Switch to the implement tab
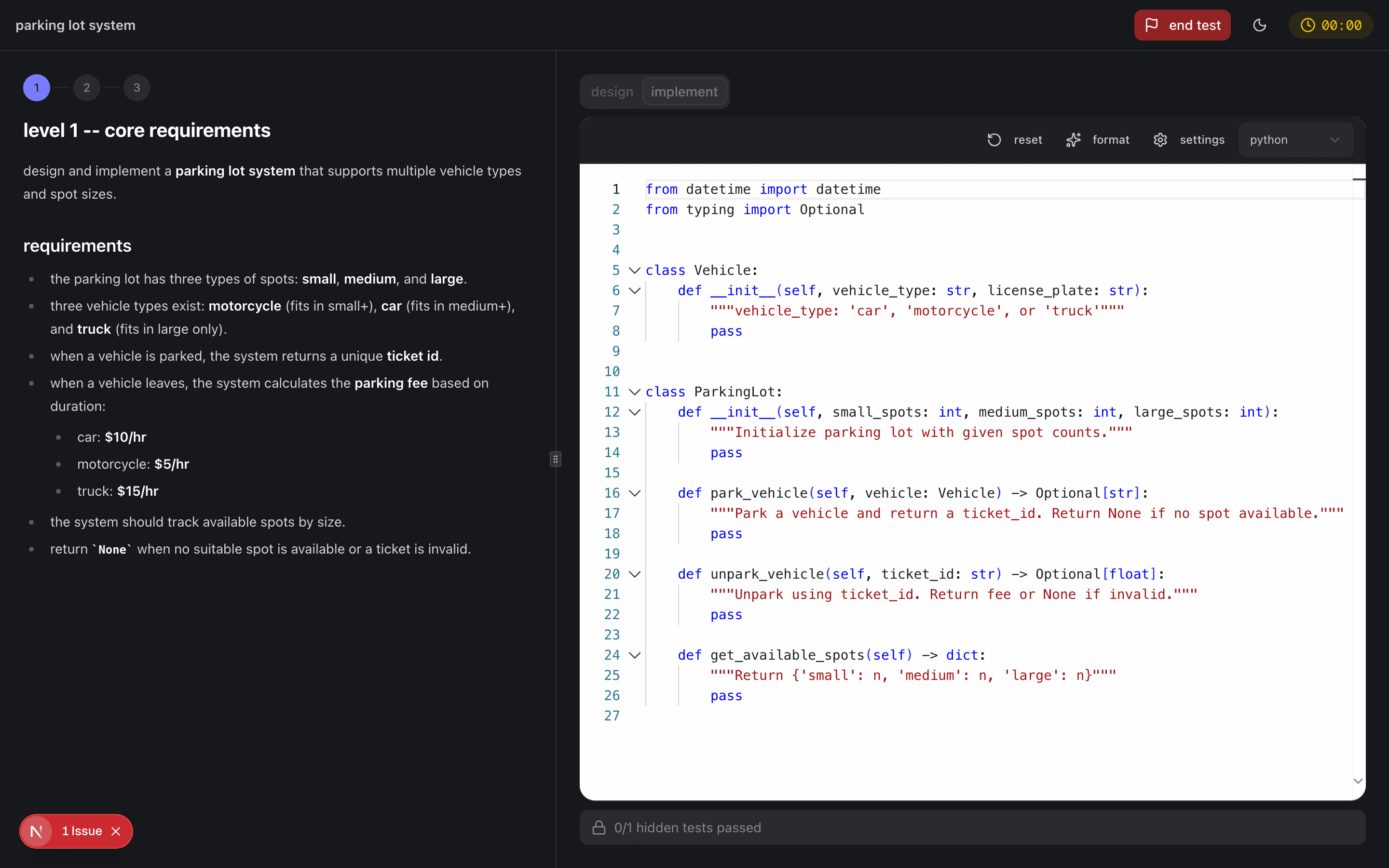This screenshot has width=1389, height=868. (x=684, y=92)
